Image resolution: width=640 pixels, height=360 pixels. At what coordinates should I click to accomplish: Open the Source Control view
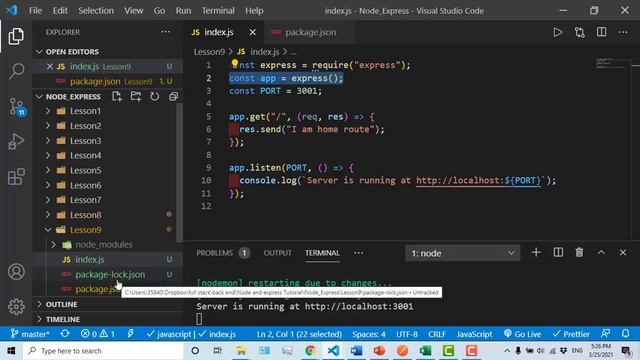click(17, 107)
